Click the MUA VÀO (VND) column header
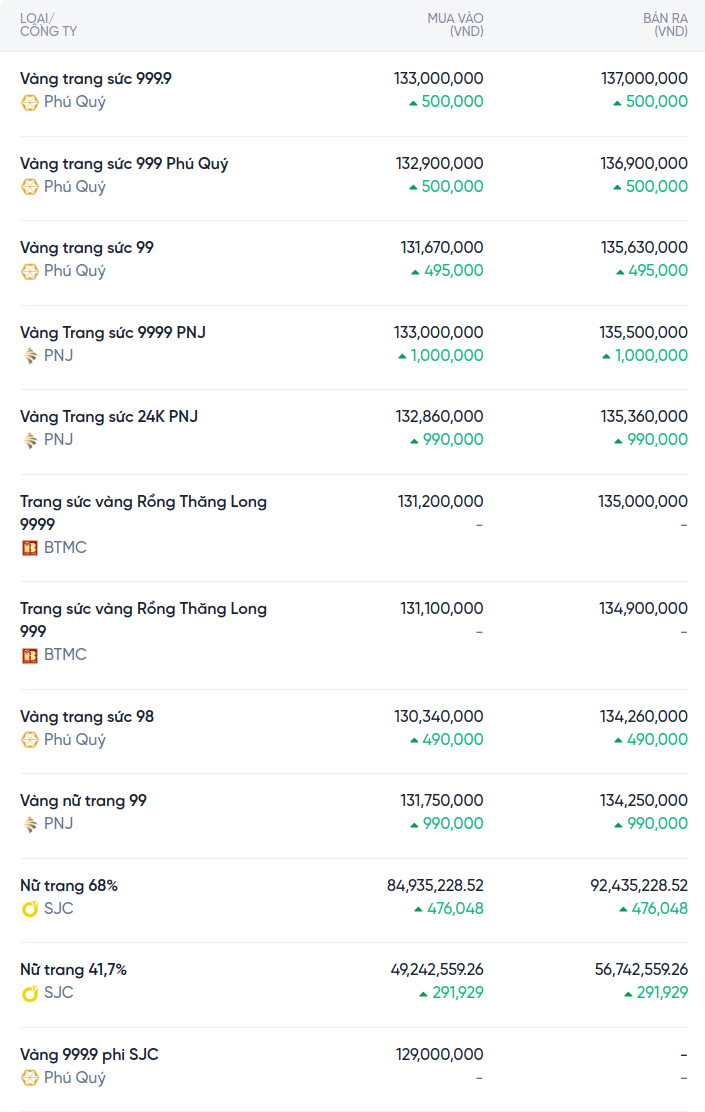The height and width of the screenshot is (1112, 705). pyautogui.click(x=455, y=25)
